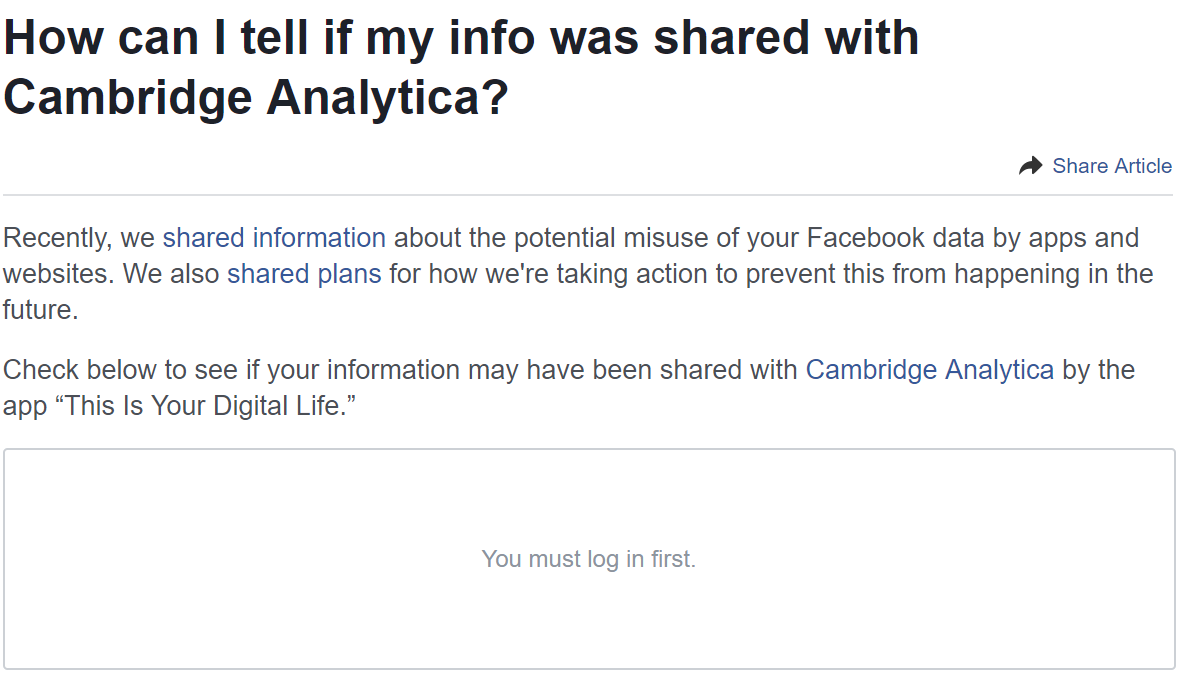This screenshot has width=1180, height=675.
Task: Open the Share Article text link
Action: click(x=1112, y=166)
